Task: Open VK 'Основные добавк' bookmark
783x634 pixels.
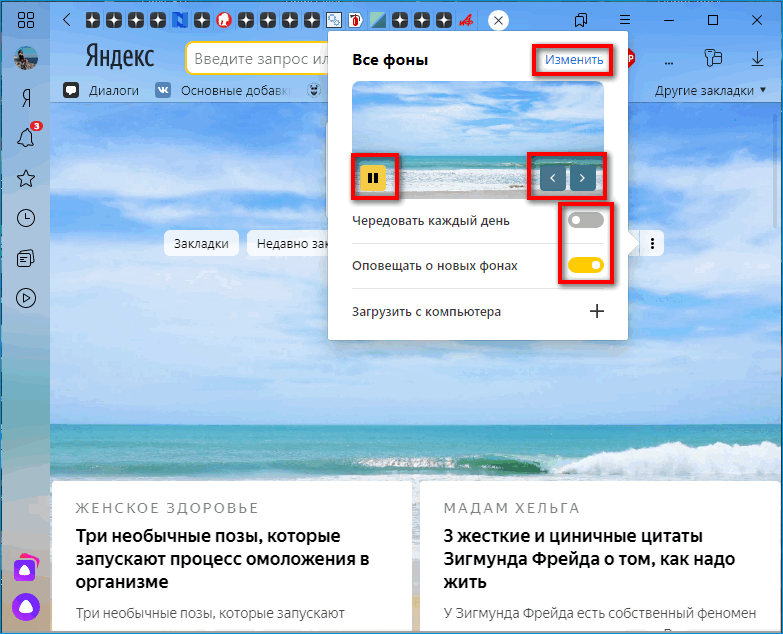Action: pyautogui.click(x=223, y=90)
